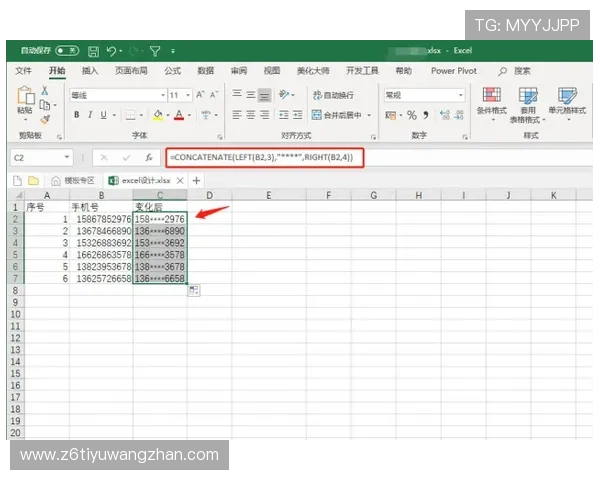Image resolution: width=600 pixels, height=480 pixels.
Task: Switch to the 审阅 ribbon tab
Action: 239,71
